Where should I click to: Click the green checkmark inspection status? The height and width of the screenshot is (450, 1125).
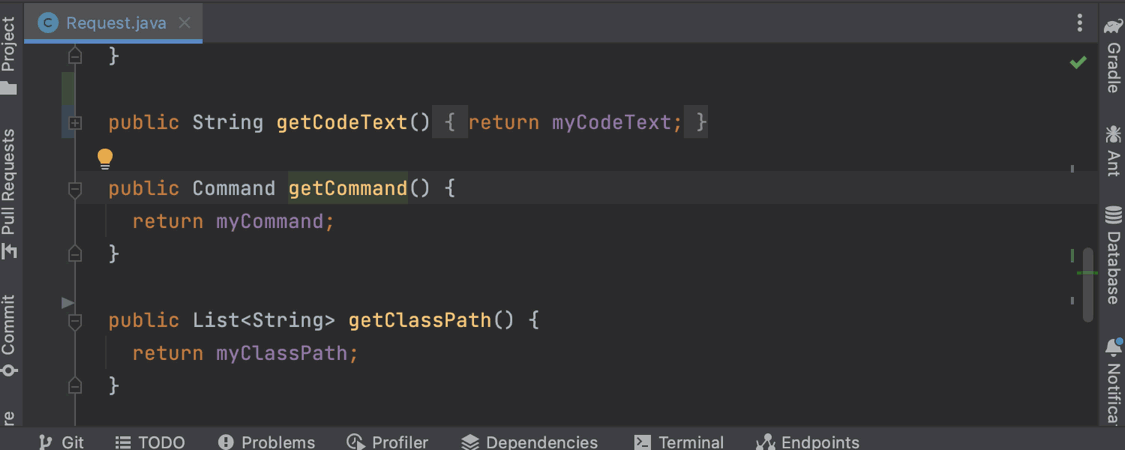point(1078,62)
